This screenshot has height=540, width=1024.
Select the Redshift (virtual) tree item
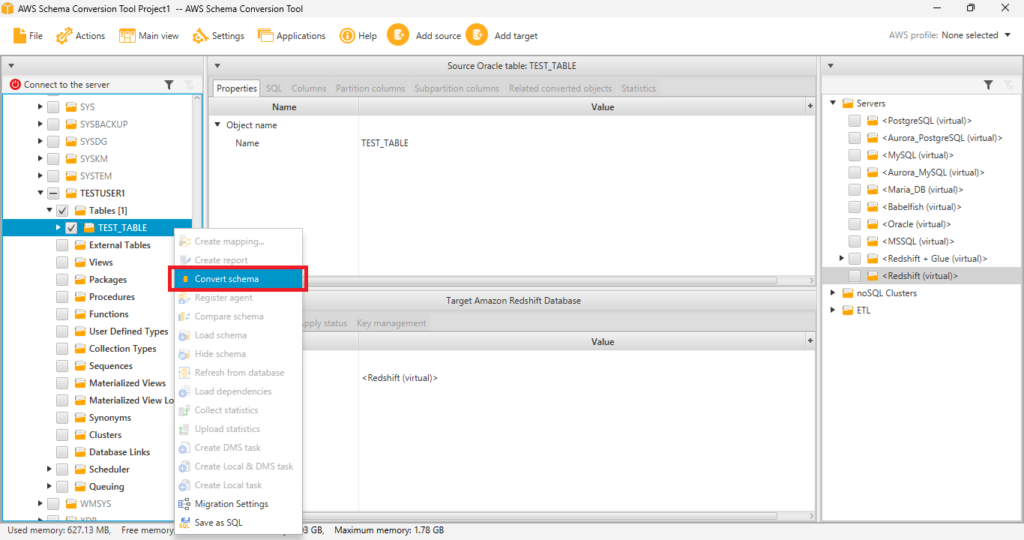coord(919,275)
